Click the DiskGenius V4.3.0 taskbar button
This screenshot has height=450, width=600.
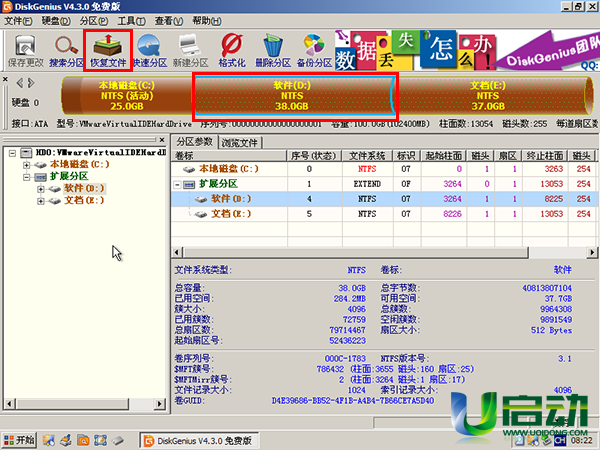pos(199,440)
